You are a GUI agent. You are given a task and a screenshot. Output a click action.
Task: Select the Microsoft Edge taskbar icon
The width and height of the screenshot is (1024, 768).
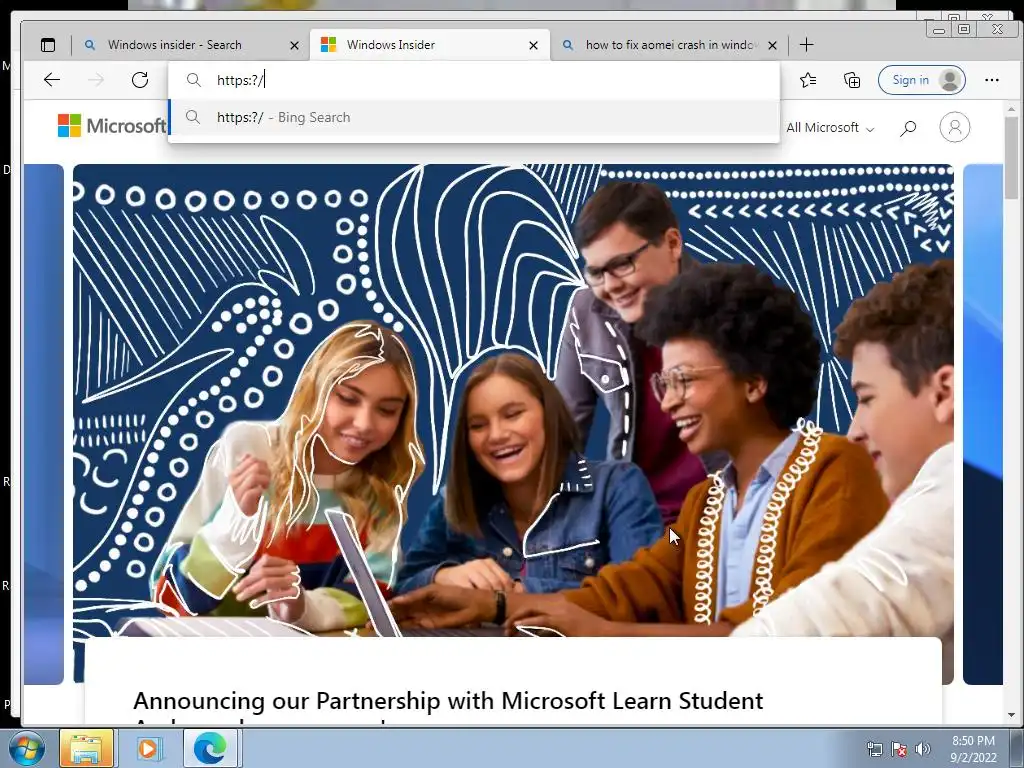210,748
